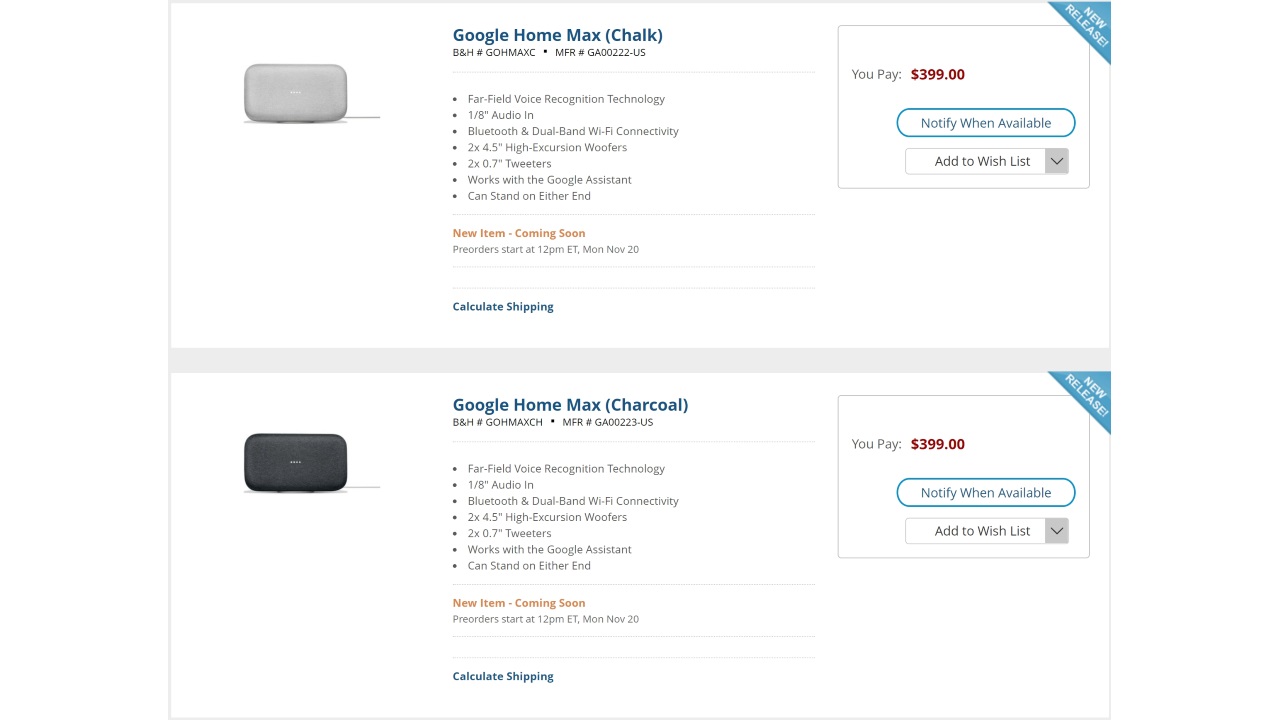Open the Google Home Max (Chalk) product link
The width and height of the screenshot is (1280, 720).
[557, 35]
